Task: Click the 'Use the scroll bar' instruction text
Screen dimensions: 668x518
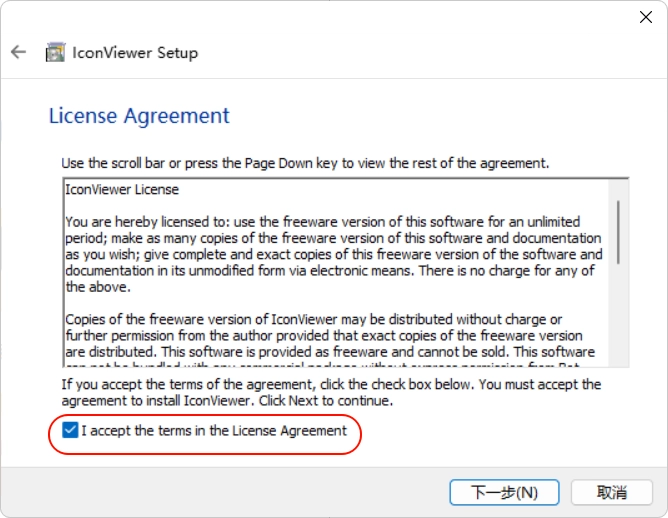Action: [x=305, y=163]
